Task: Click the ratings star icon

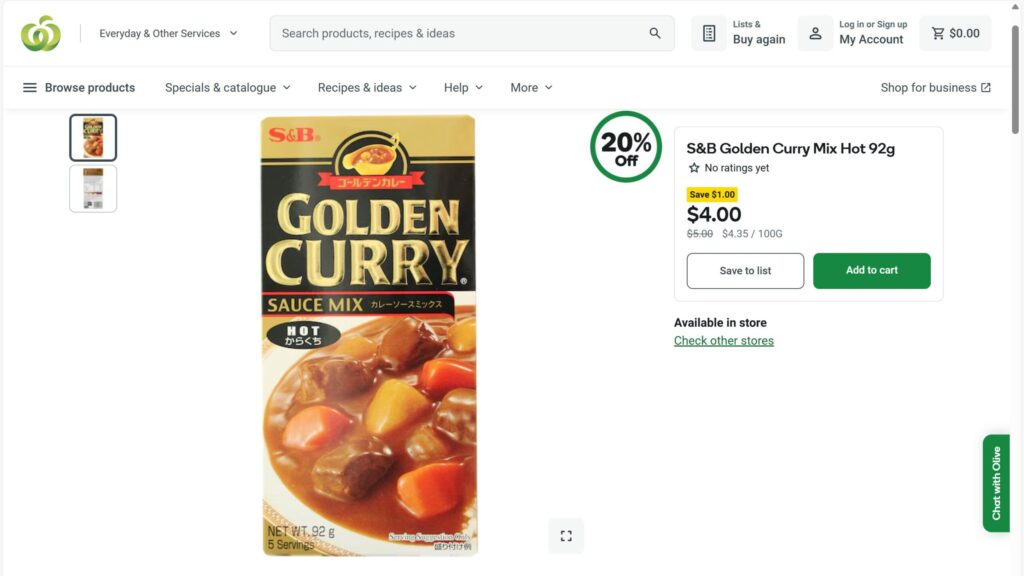Action: (694, 168)
